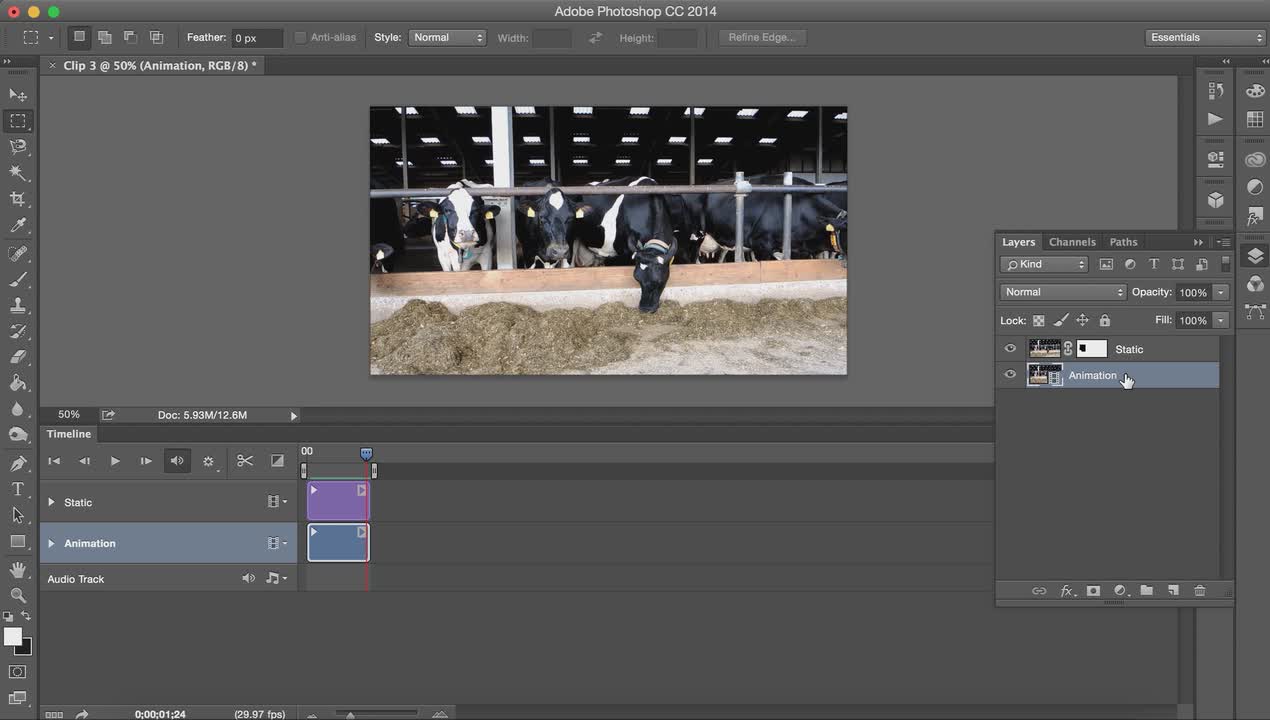Expand the Static track in Timeline
Viewport: 1270px width, 720px height.
[51, 502]
